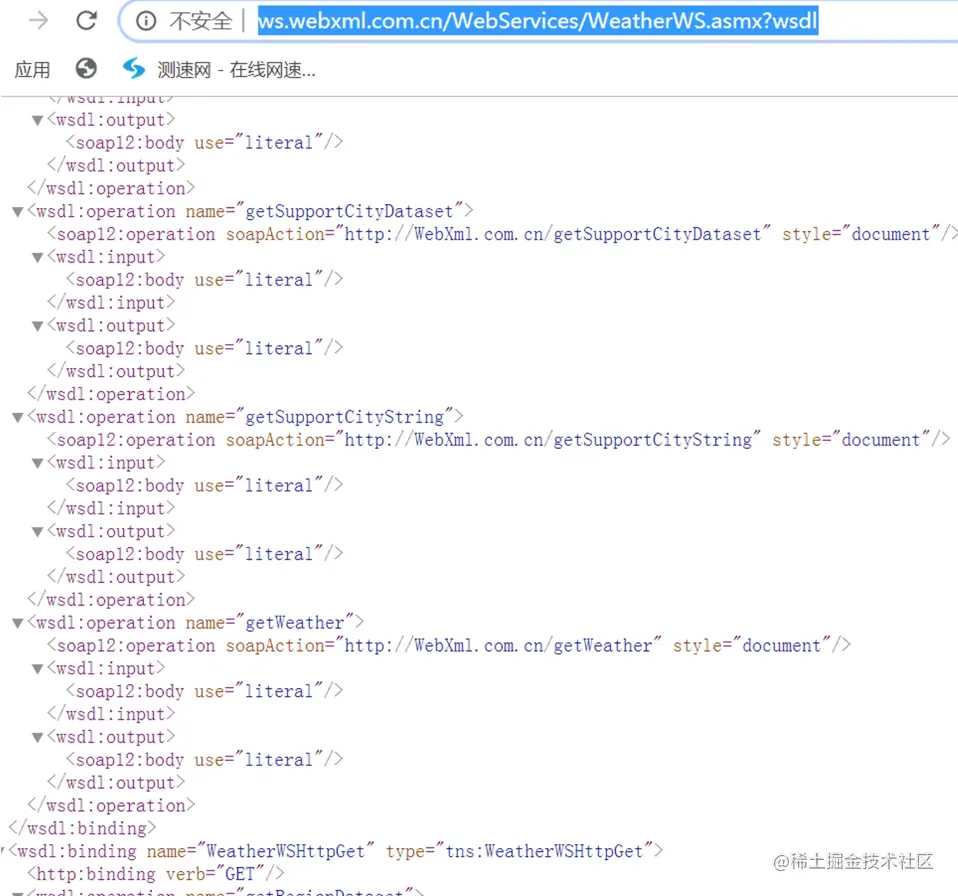Click closing </wsdl:input> tag under getWeather
The height and width of the screenshot is (896, 958).
111,714
